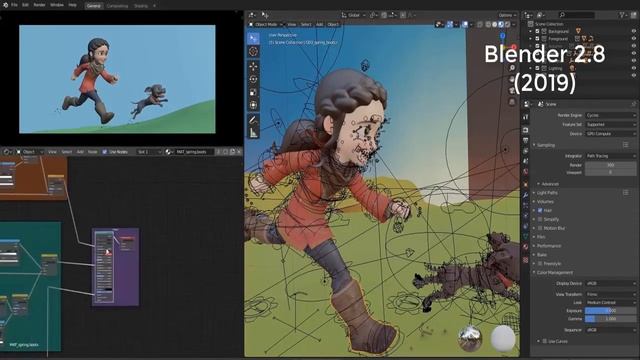Open viewport Add menu
The image size is (640, 360).
point(320,24)
